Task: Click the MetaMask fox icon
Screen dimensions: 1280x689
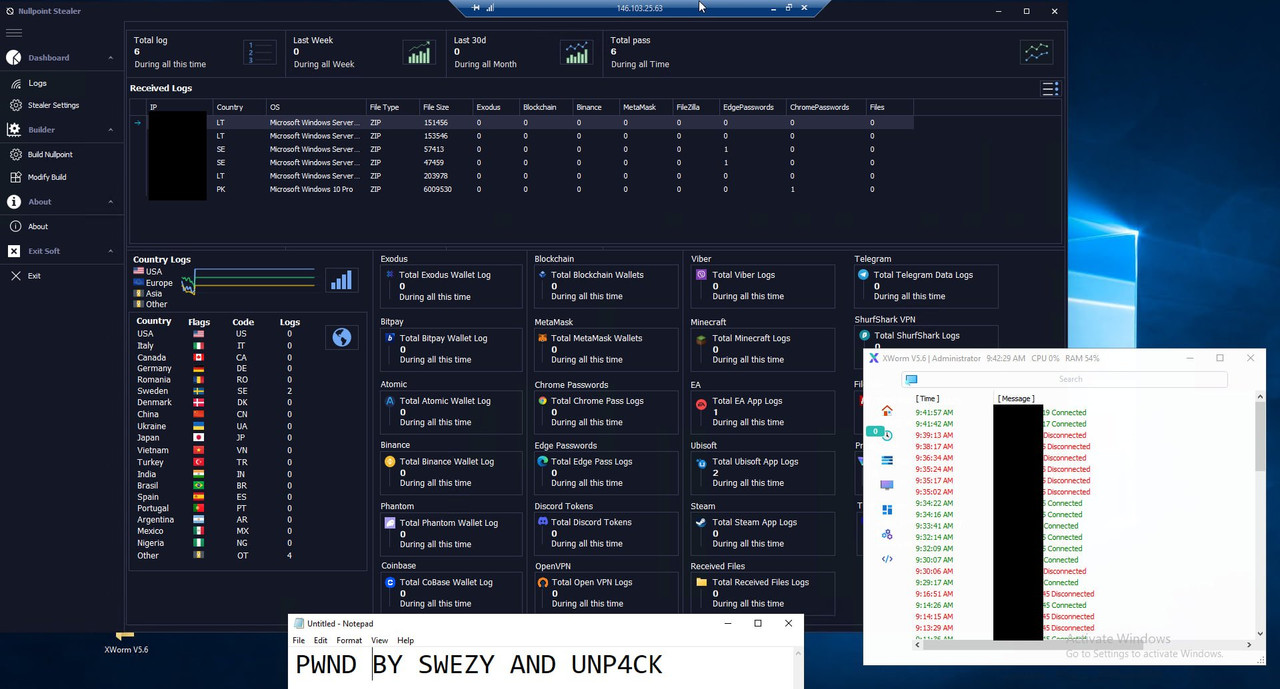Action: click(542, 338)
